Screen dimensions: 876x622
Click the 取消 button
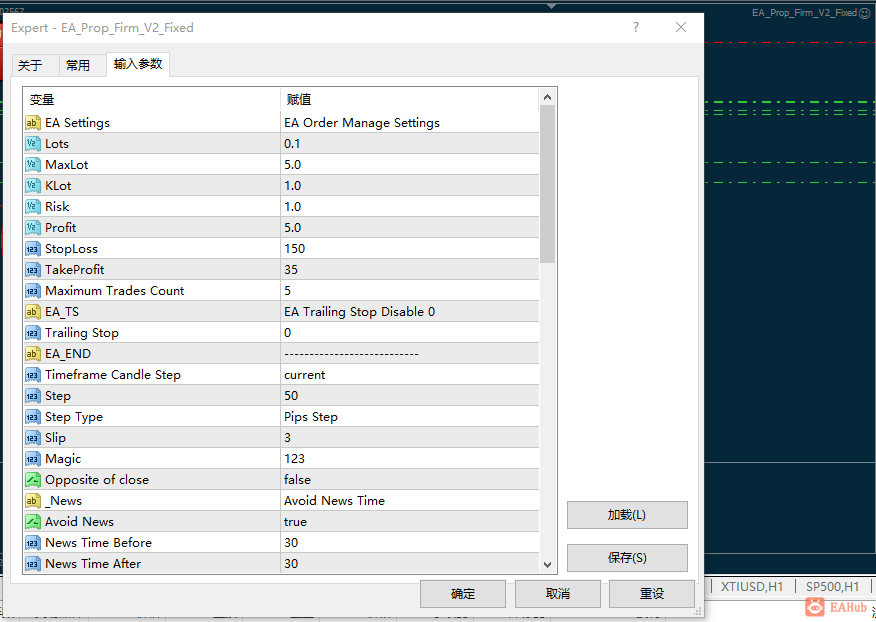click(x=558, y=593)
